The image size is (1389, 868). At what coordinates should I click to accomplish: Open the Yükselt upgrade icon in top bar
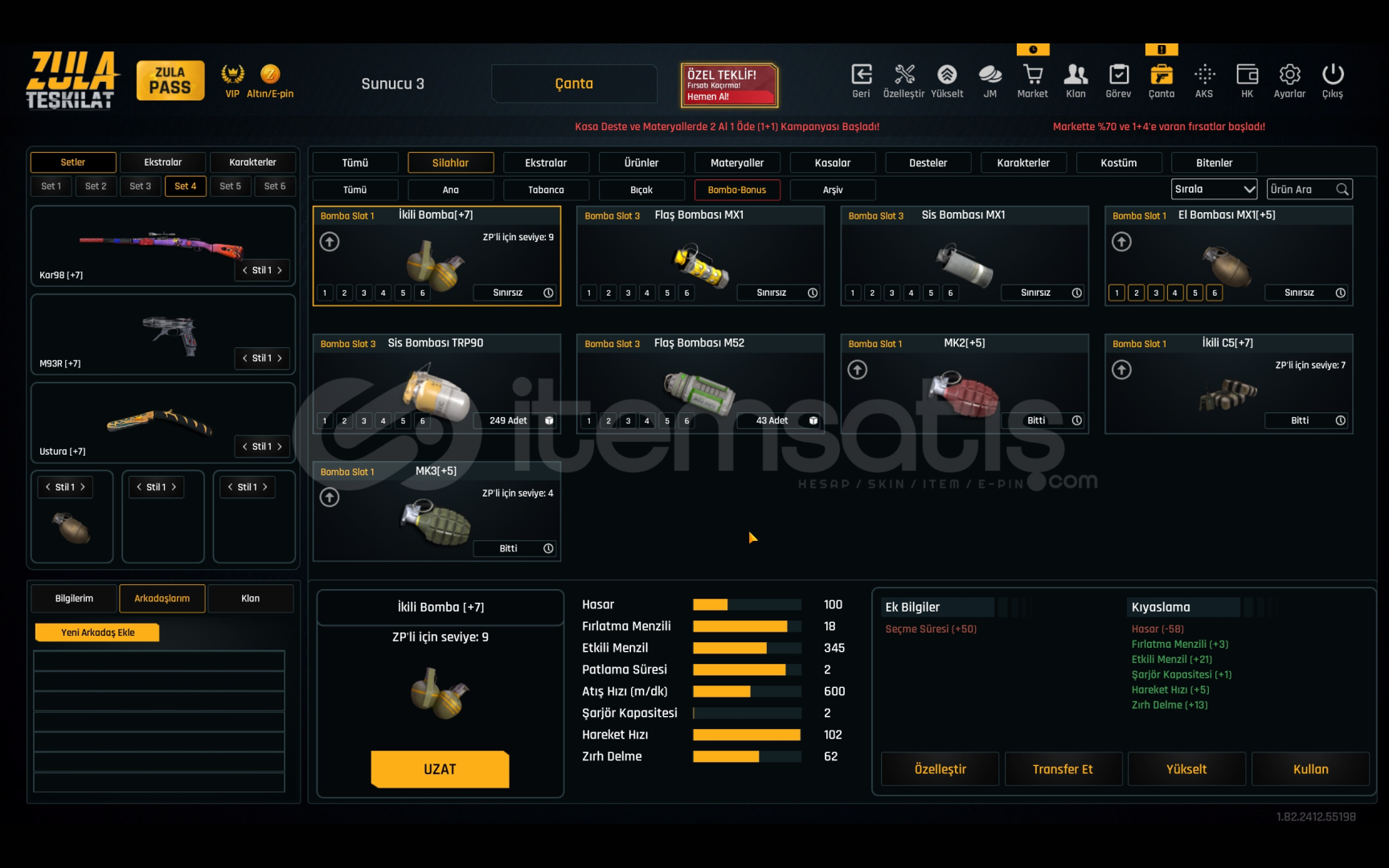(x=947, y=75)
